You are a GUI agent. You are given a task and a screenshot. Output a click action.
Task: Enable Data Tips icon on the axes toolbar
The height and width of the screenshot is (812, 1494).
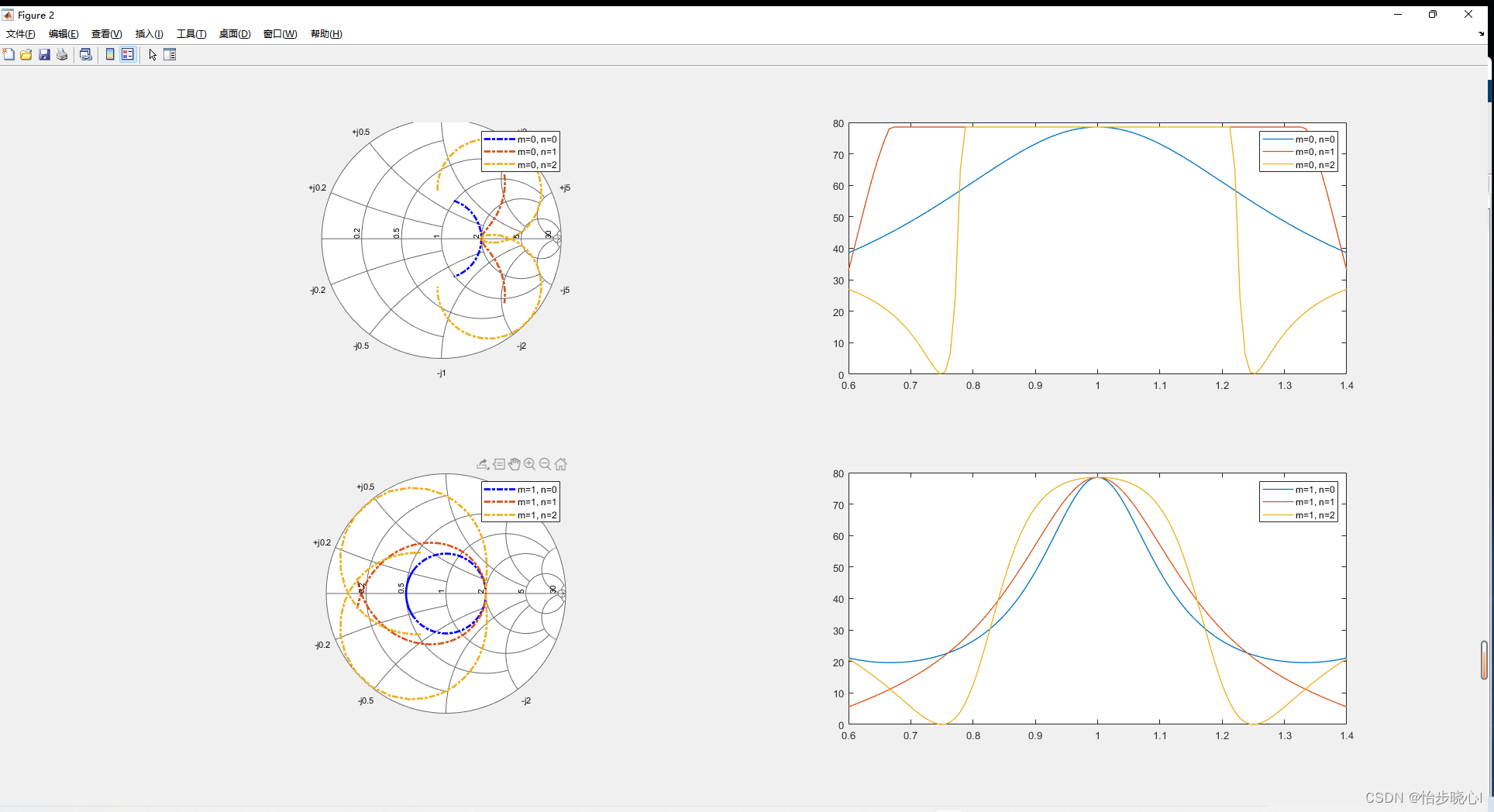[x=499, y=464]
